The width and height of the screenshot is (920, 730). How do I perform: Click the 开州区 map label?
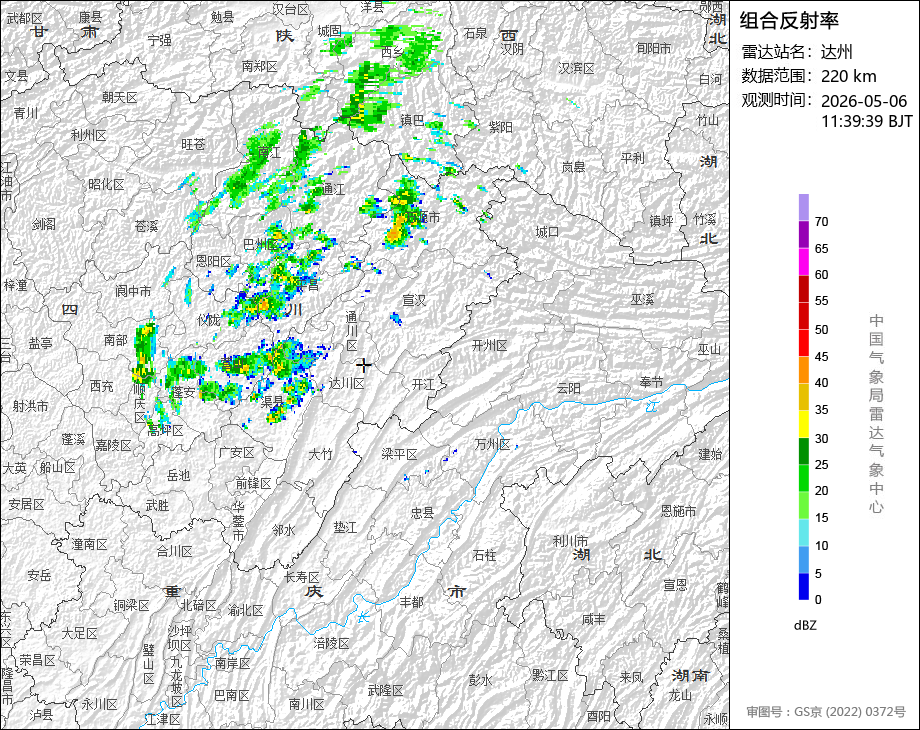point(489,346)
